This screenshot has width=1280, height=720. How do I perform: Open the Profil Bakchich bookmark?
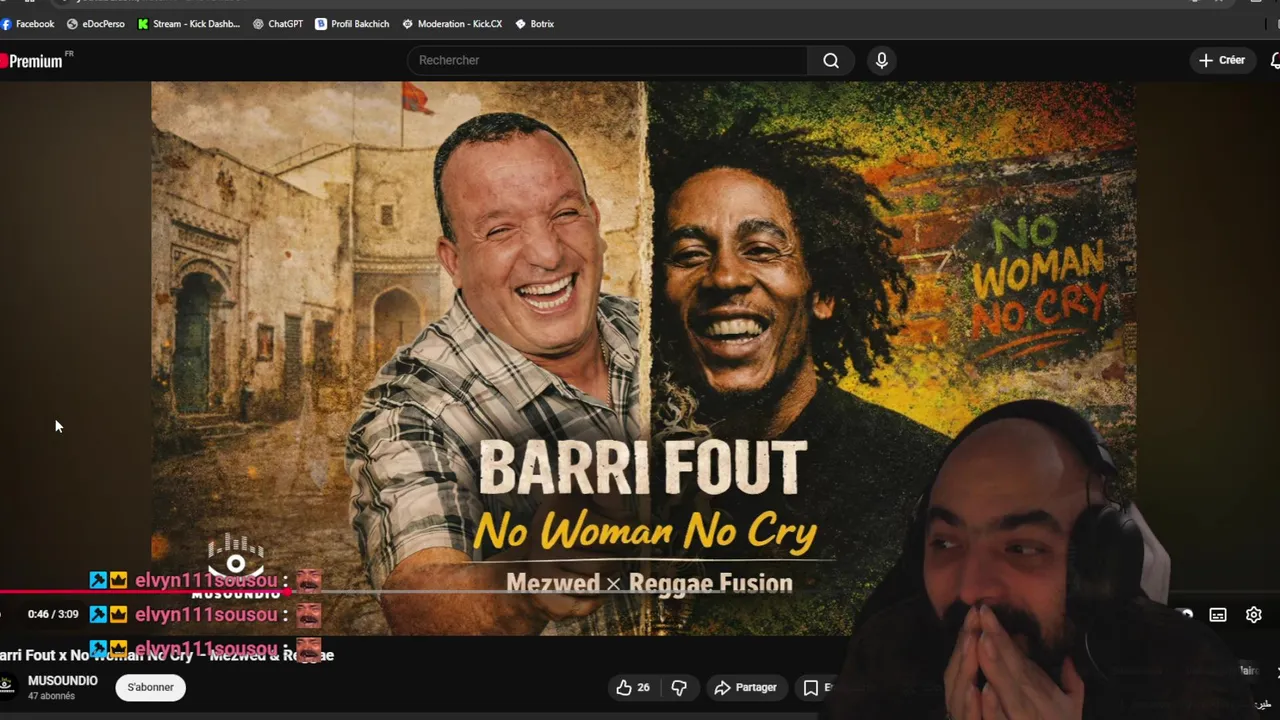coord(352,24)
